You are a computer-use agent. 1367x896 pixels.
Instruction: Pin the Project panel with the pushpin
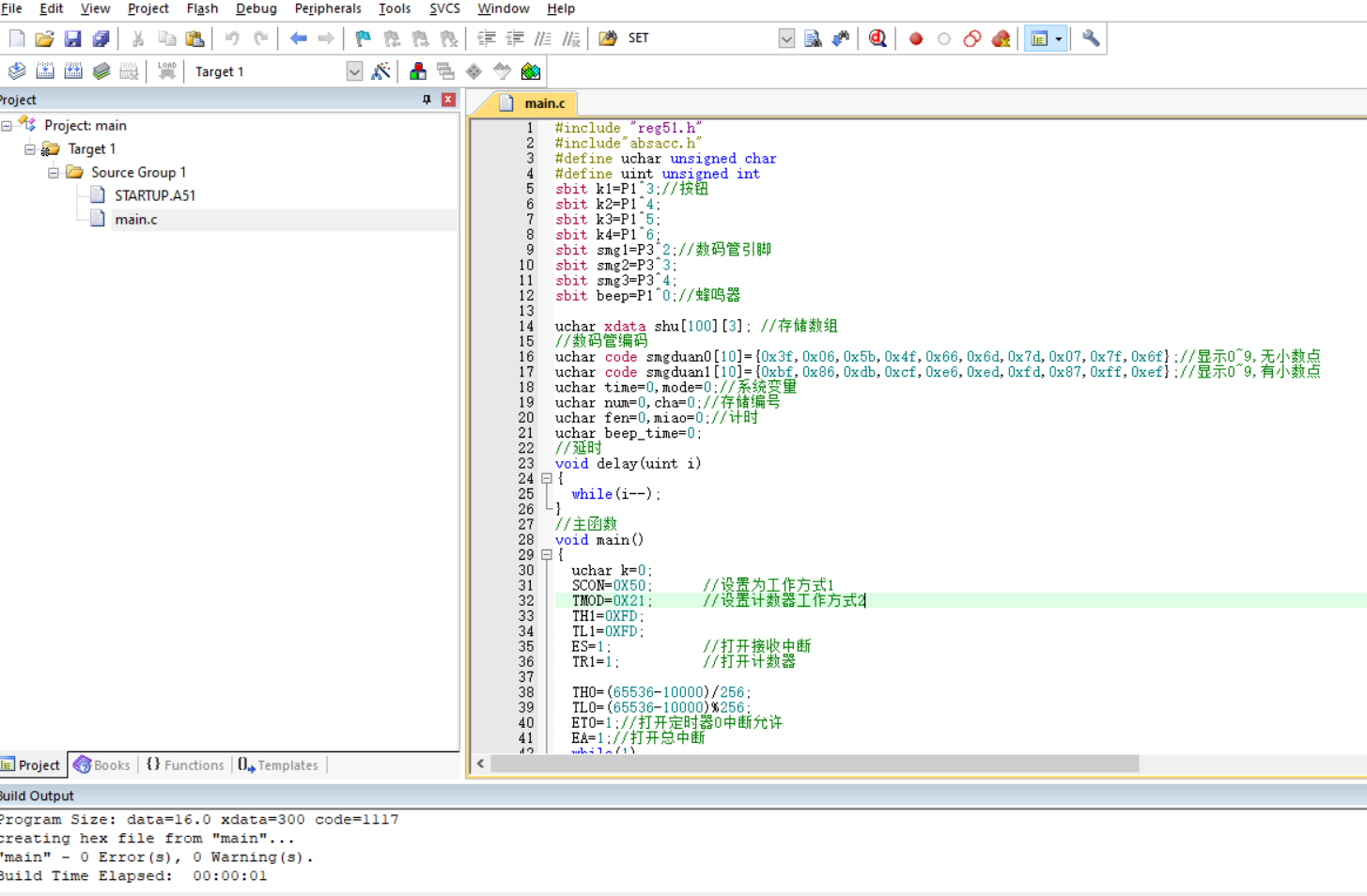tap(427, 100)
